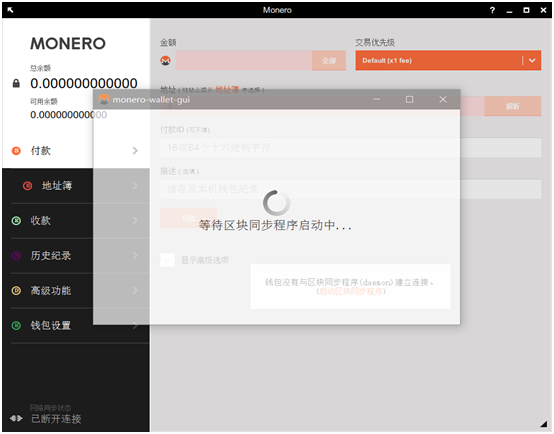The height and width of the screenshot is (434, 554).
Task: Toggle the 显示高级选项 checkbox
Action: [167, 260]
